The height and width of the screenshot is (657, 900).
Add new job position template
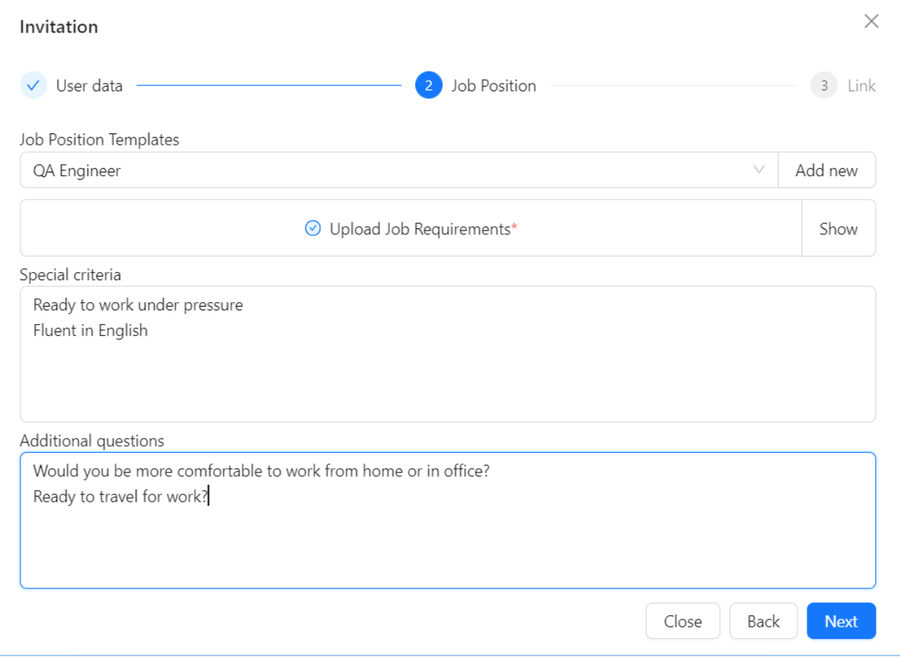pos(827,170)
